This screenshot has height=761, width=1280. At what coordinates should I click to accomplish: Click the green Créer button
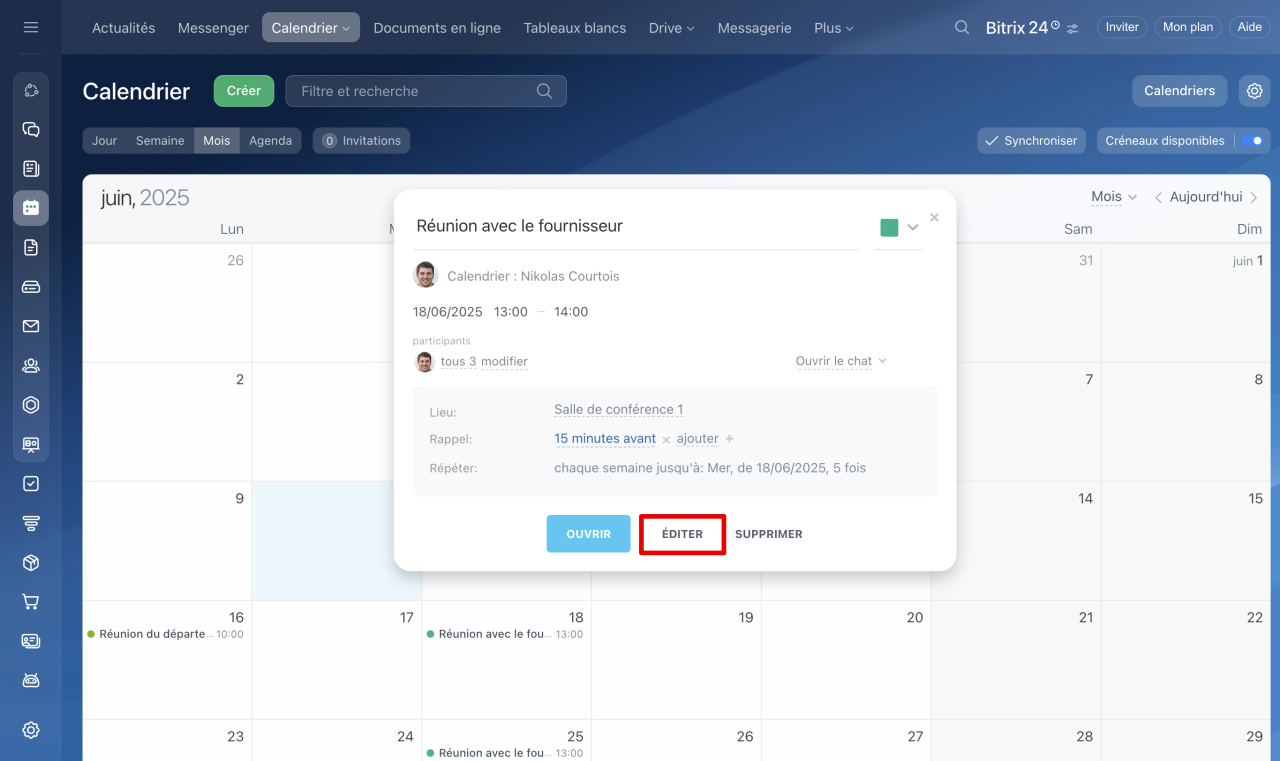coord(244,91)
